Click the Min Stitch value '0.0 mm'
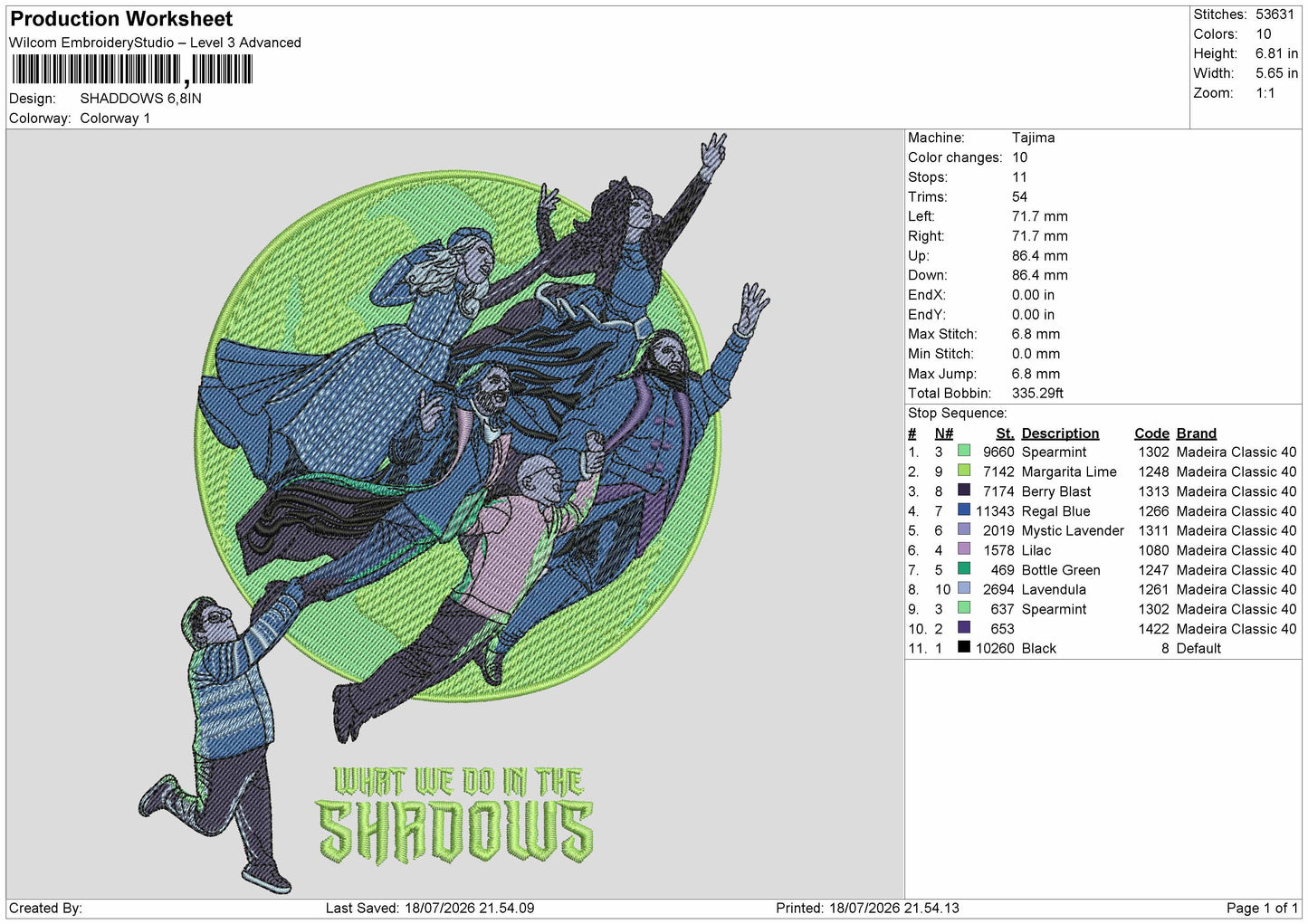 [1036, 354]
